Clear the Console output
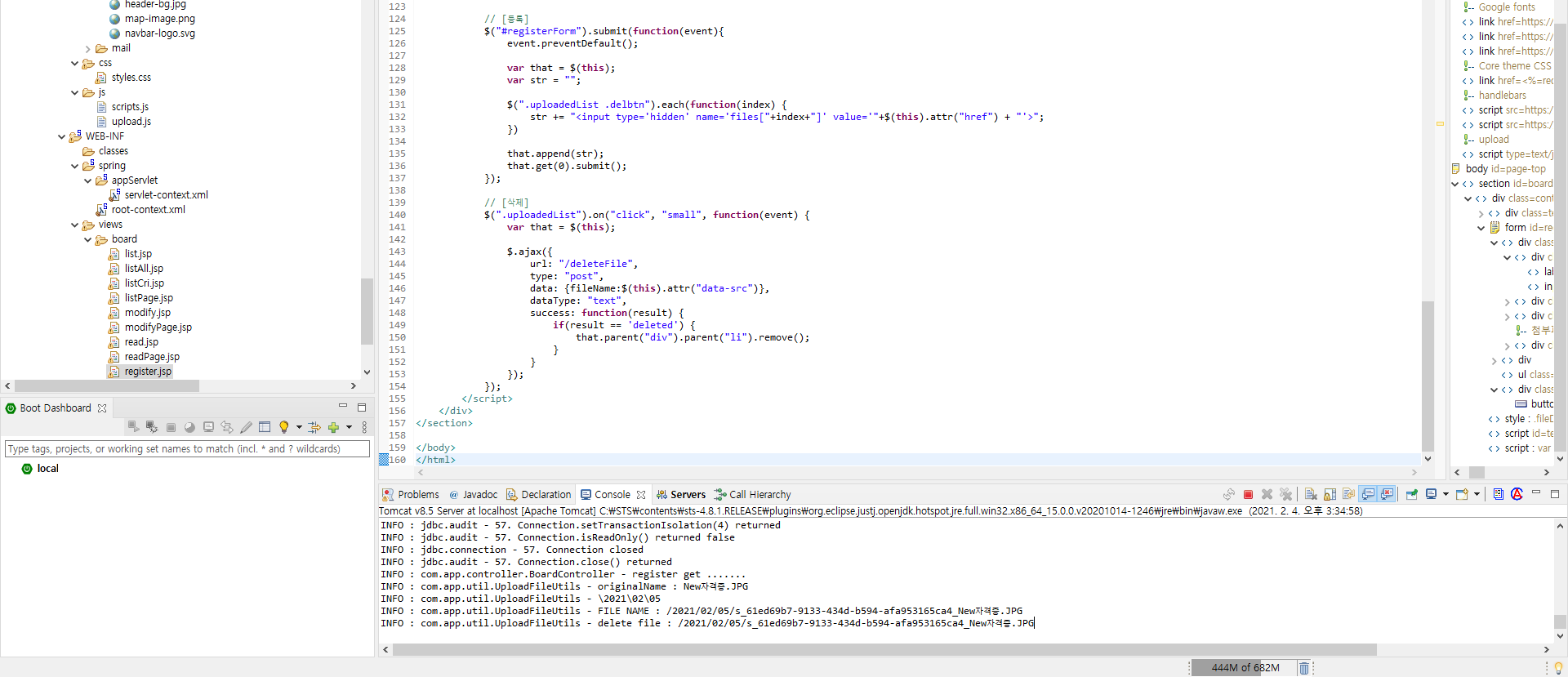The height and width of the screenshot is (677, 1568). [x=1311, y=494]
